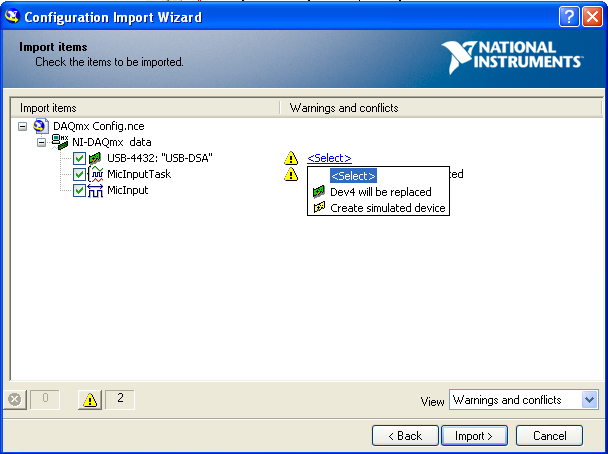The width and height of the screenshot is (608, 454).
Task: Click the NI-DAQmx data node icon
Action: 60,142
